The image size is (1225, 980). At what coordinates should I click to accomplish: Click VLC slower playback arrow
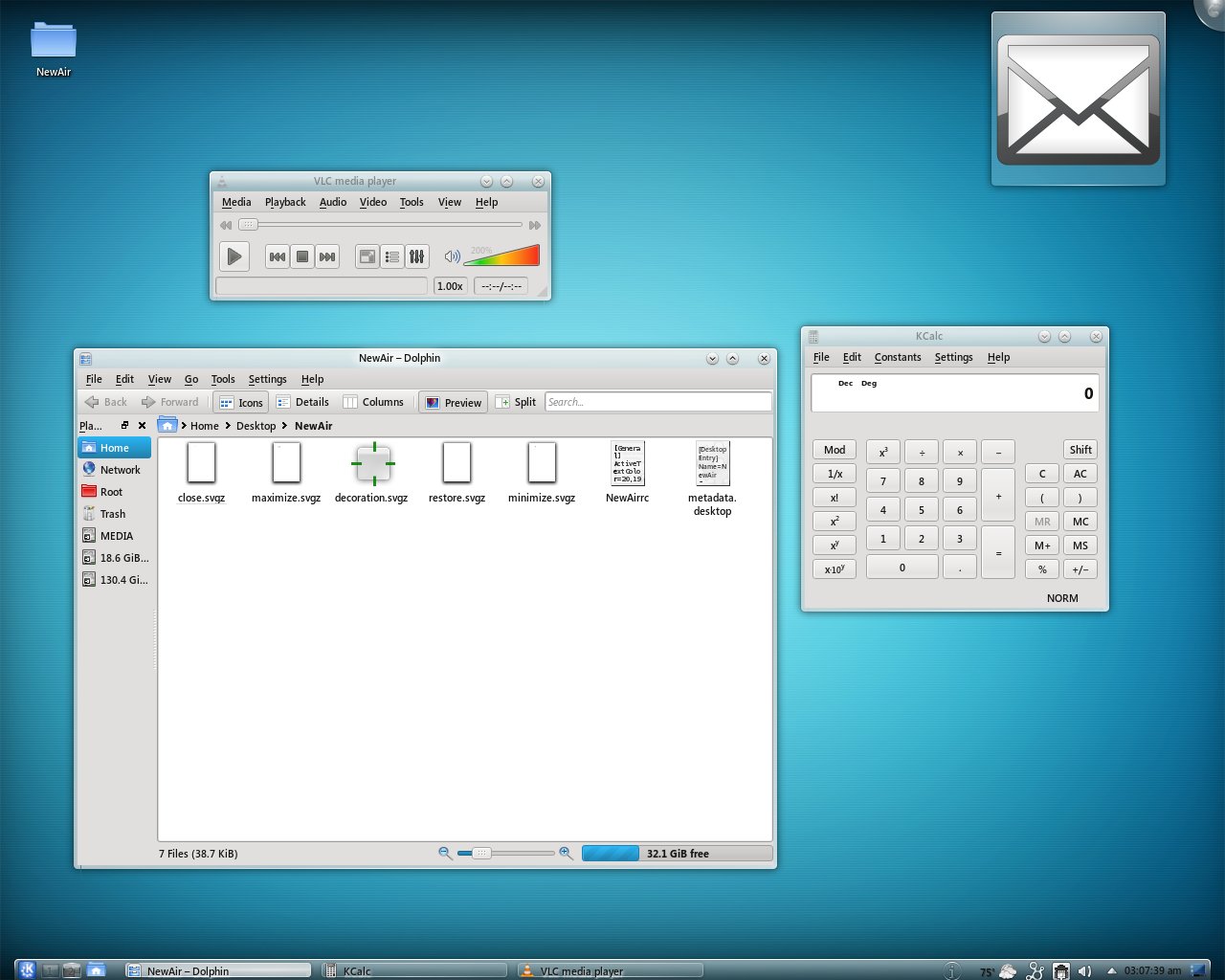point(226,225)
